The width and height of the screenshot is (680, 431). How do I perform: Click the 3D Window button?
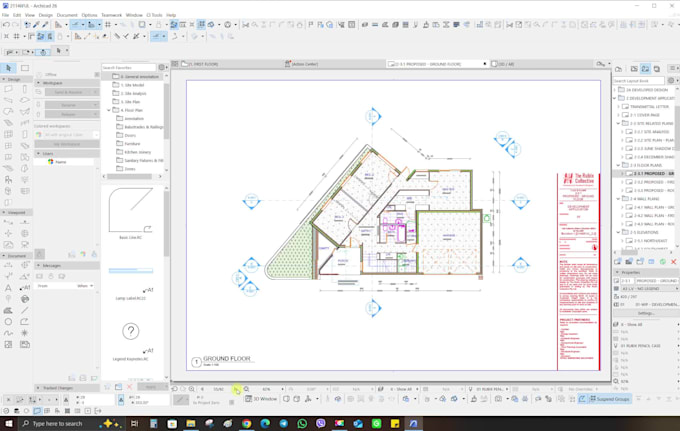coord(261,399)
